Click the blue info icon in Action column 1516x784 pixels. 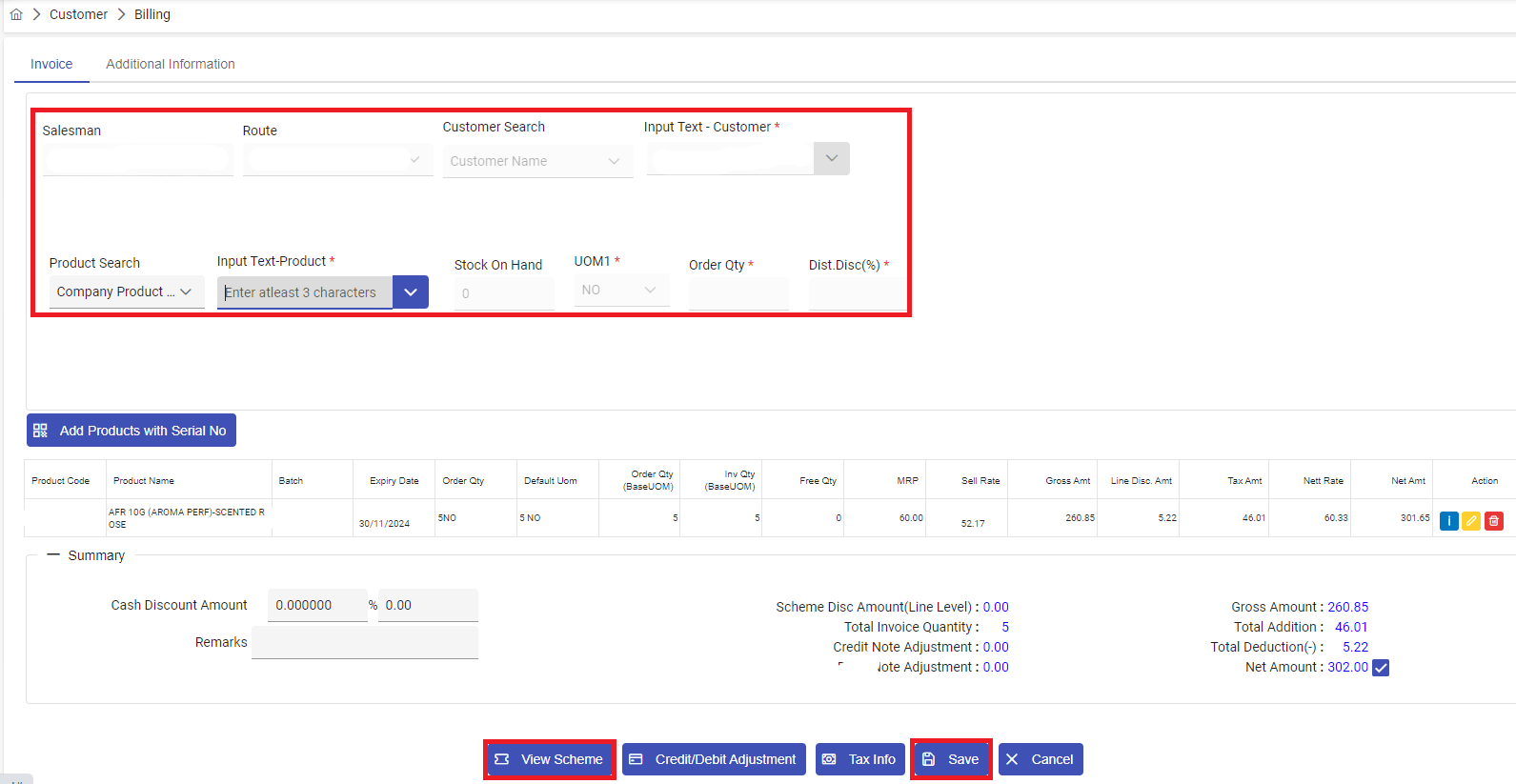tap(1448, 521)
